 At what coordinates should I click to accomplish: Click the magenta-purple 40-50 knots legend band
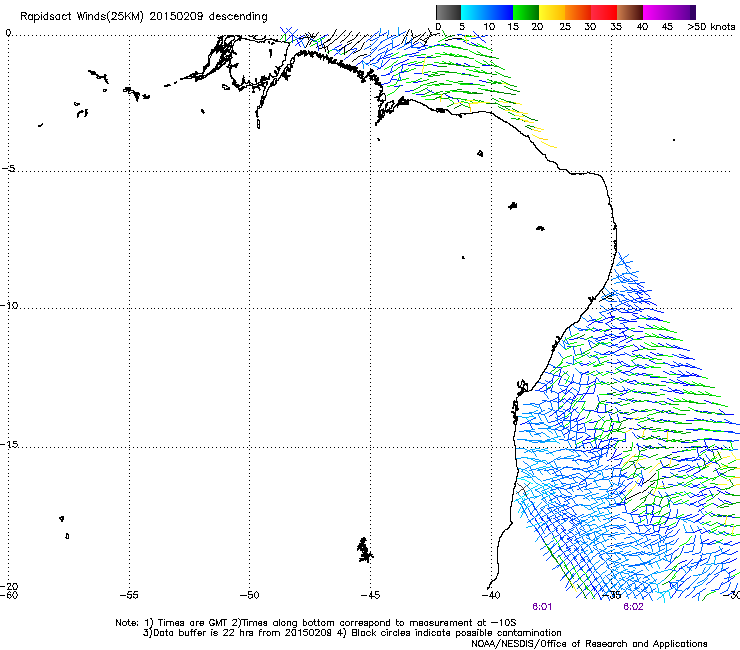pos(669,12)
